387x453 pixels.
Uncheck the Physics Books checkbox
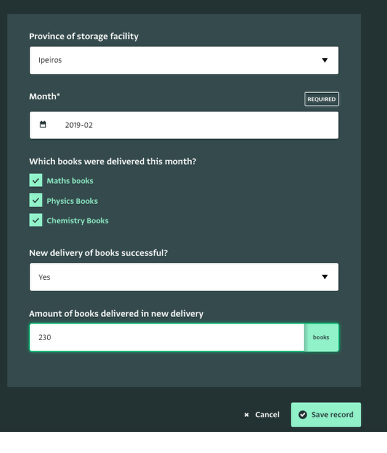(36, 200)
